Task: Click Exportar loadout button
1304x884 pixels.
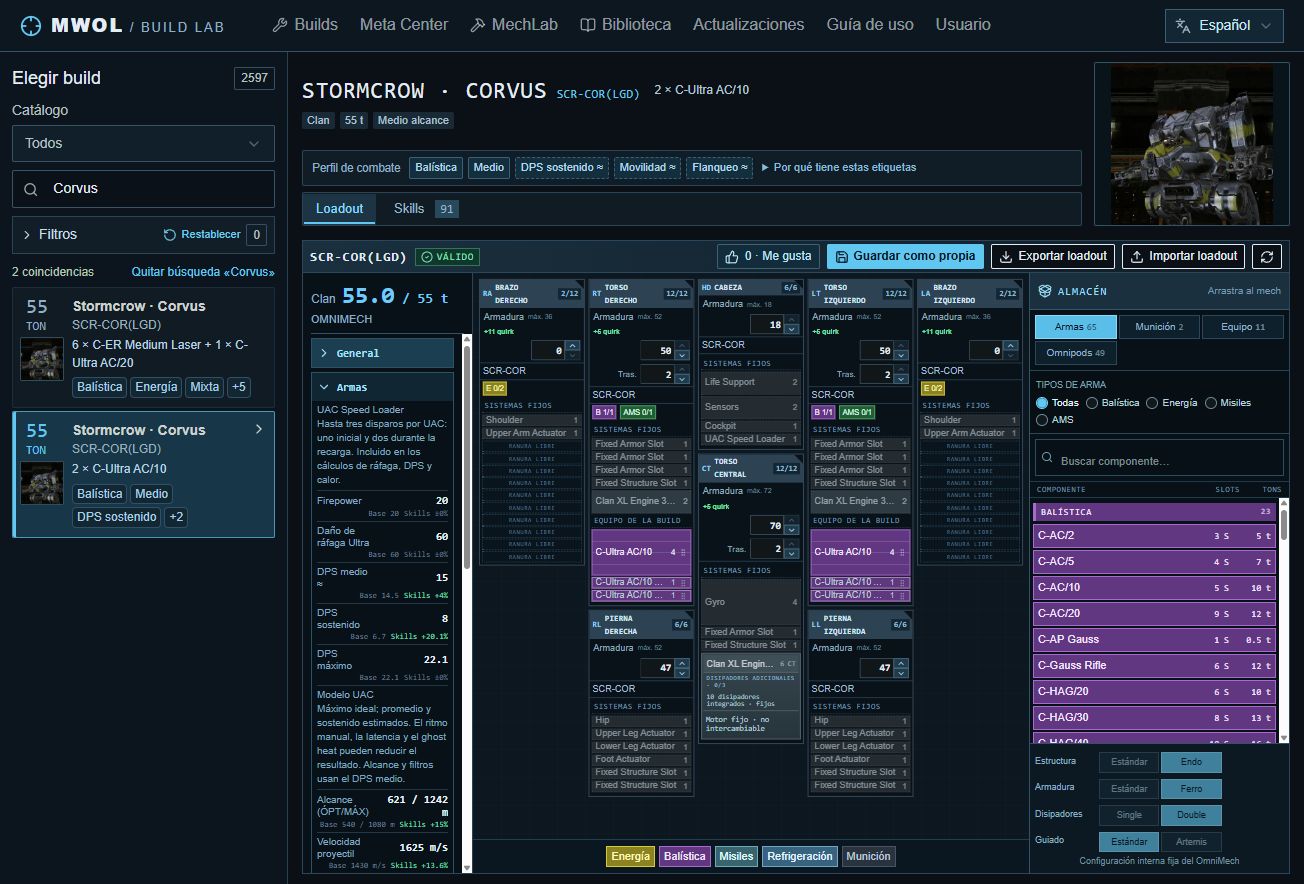Action: tap(1053, 256)
